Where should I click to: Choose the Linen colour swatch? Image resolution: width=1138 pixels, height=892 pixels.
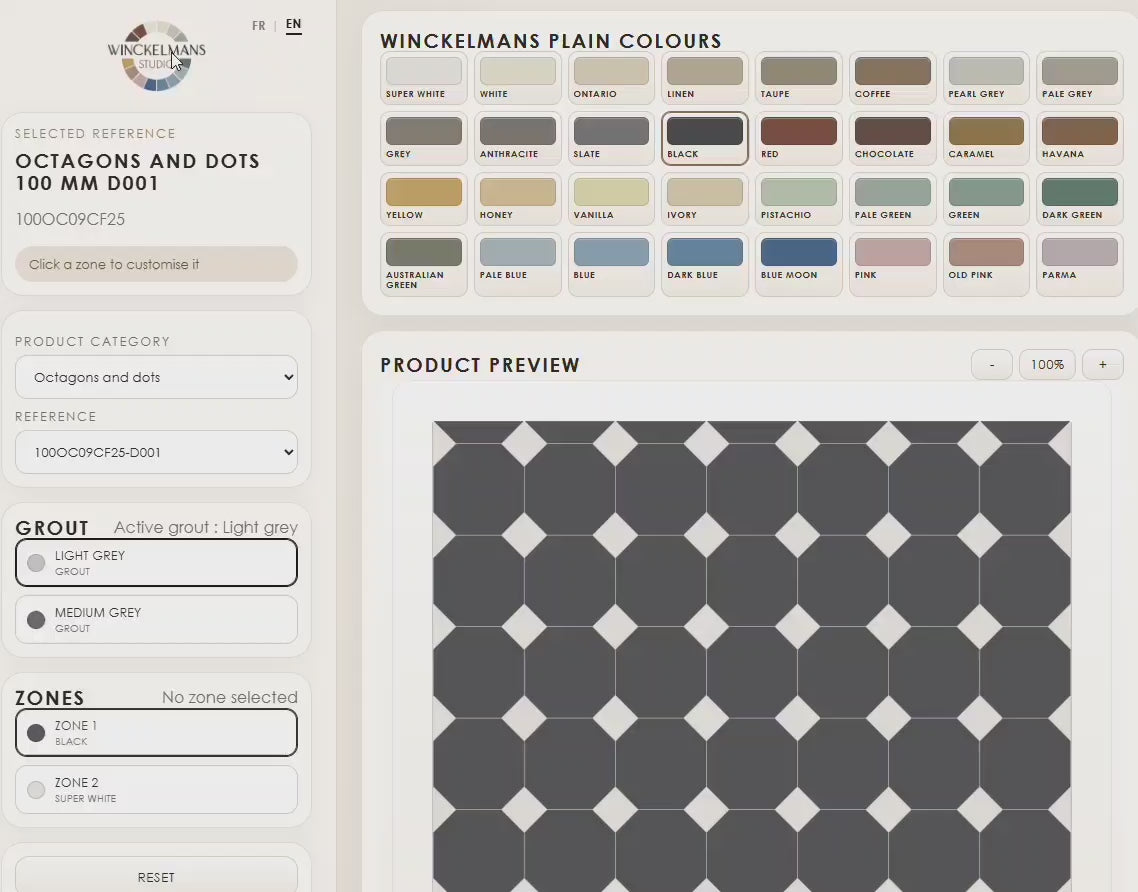click(705, 78)
